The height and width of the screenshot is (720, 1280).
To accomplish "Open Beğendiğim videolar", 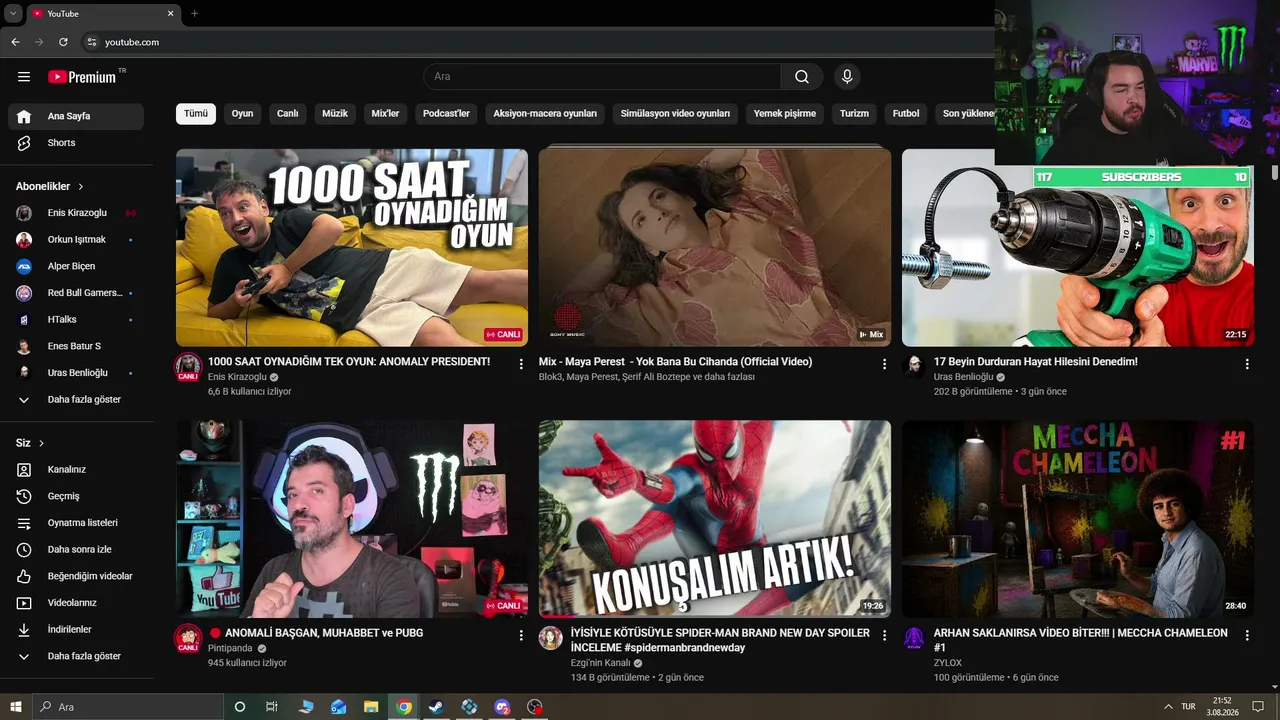I will 76,576.
